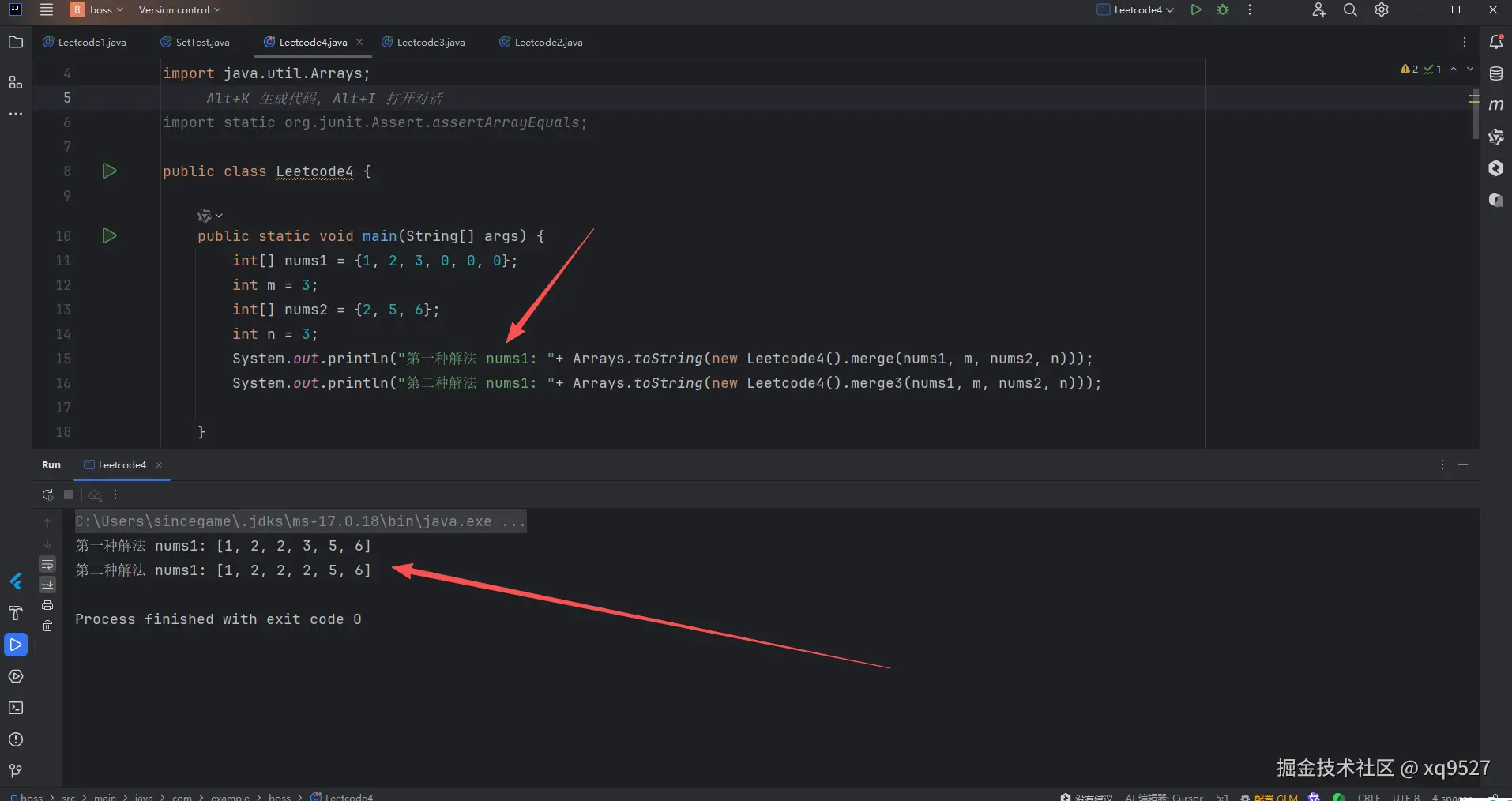Click the warnings count indicator

[x=1409, y=70]
